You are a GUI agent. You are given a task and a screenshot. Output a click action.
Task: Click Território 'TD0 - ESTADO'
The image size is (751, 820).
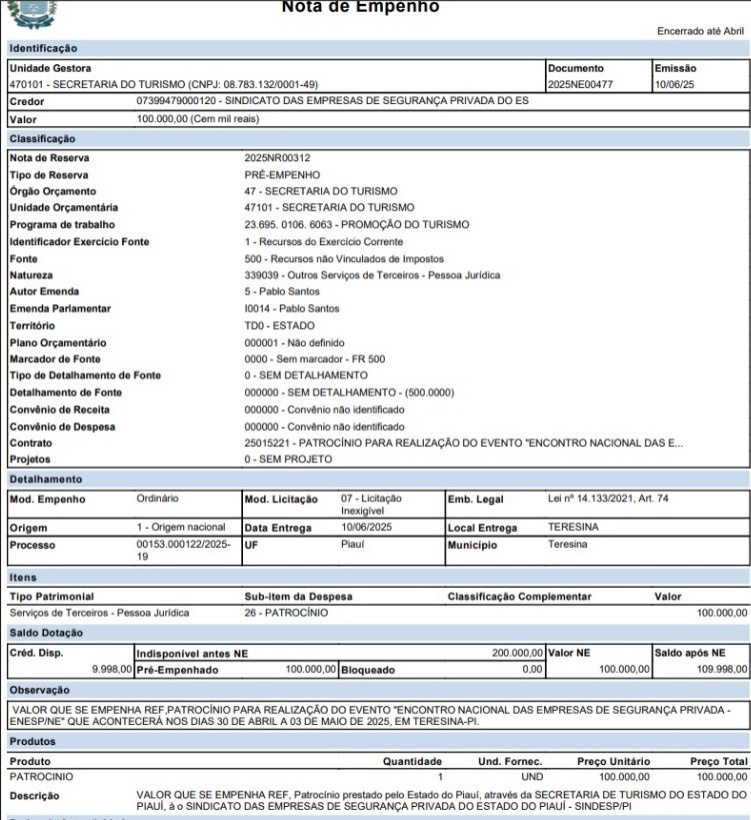pyautogui.click(x=279, y=325)
